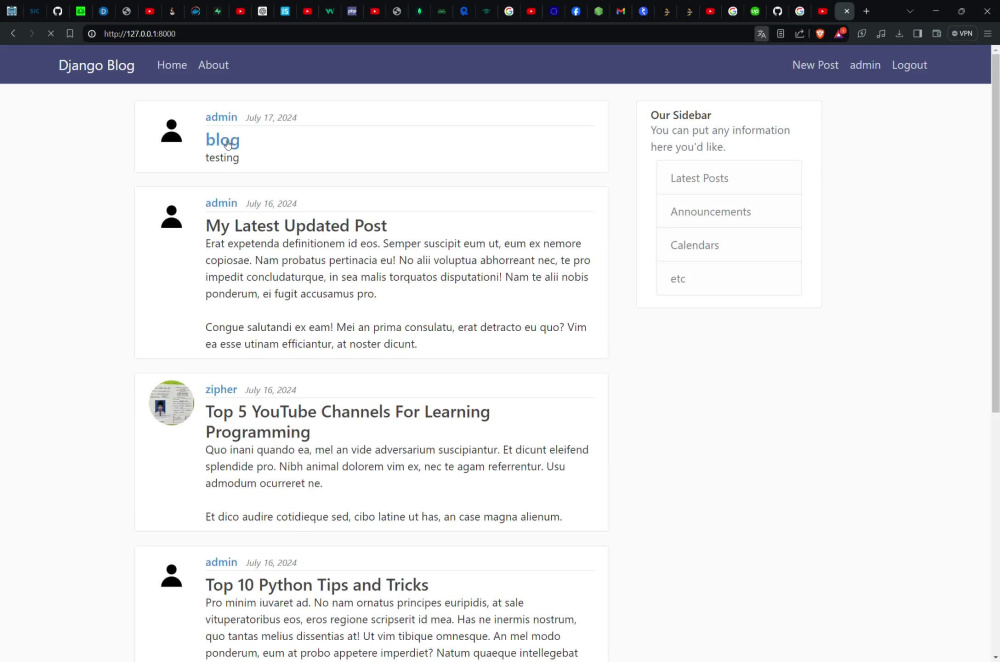Click the page vertical scrollbar thumb
The width and height of the screenshot is (1000, 662).
coord(995,233)
